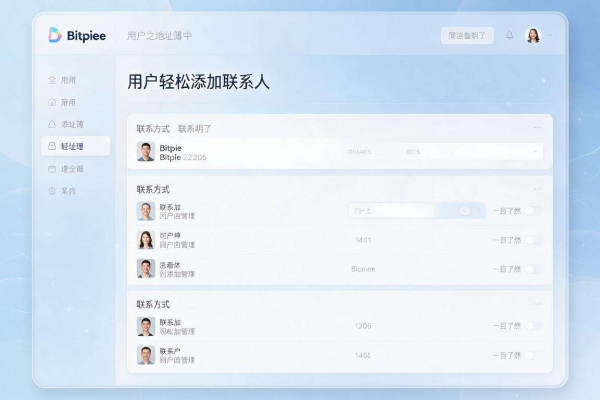Click 一目了然 label in the Bicoiee row
The height and width of the screenshot is (400, 600).
tap(507, 269)
